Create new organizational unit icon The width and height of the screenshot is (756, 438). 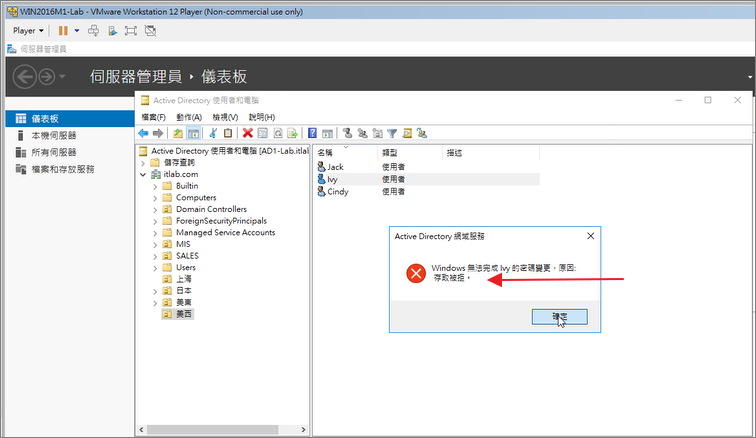[x=378, y=133]
